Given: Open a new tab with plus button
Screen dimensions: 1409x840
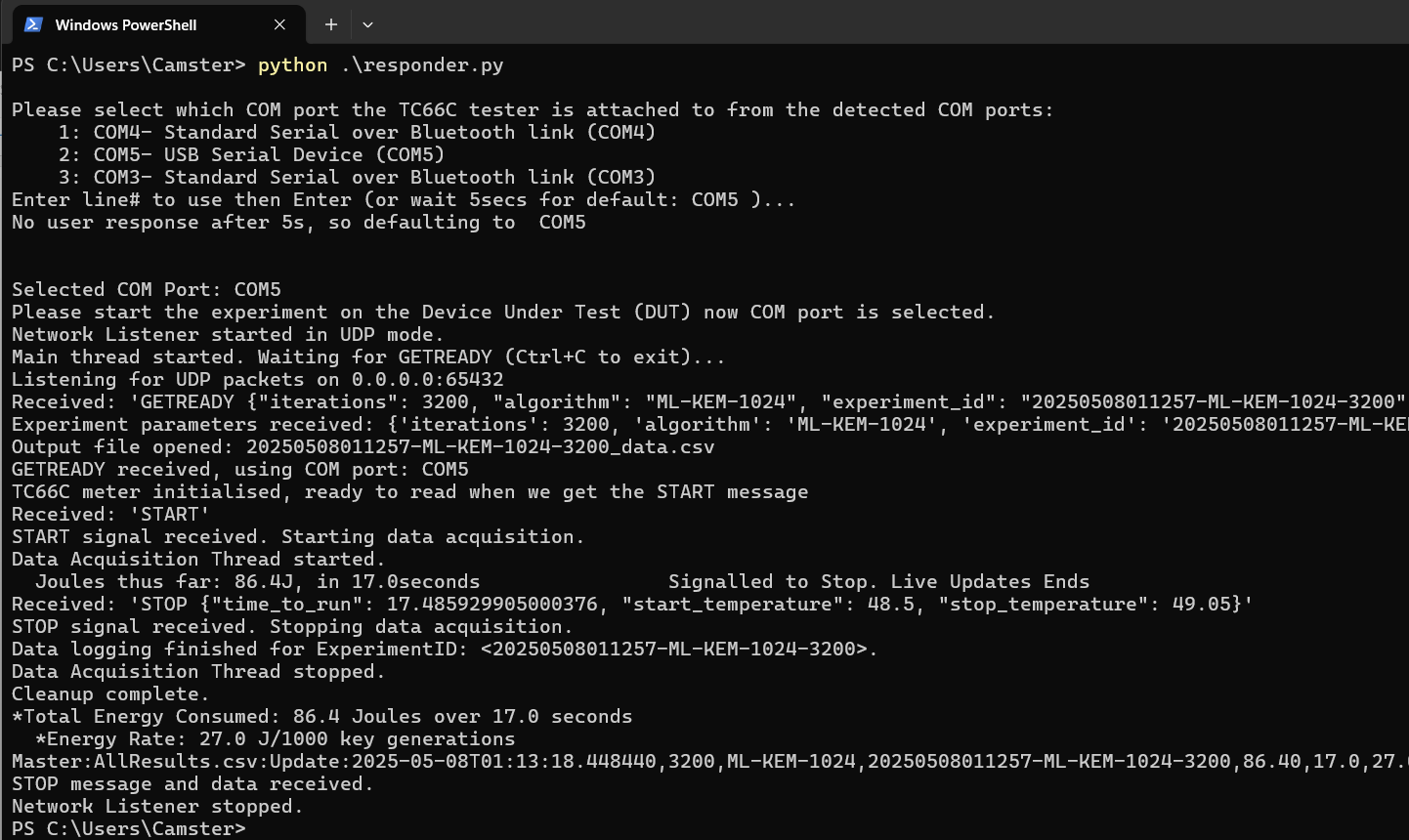Looking at the screenshot, I should point(331,24).
